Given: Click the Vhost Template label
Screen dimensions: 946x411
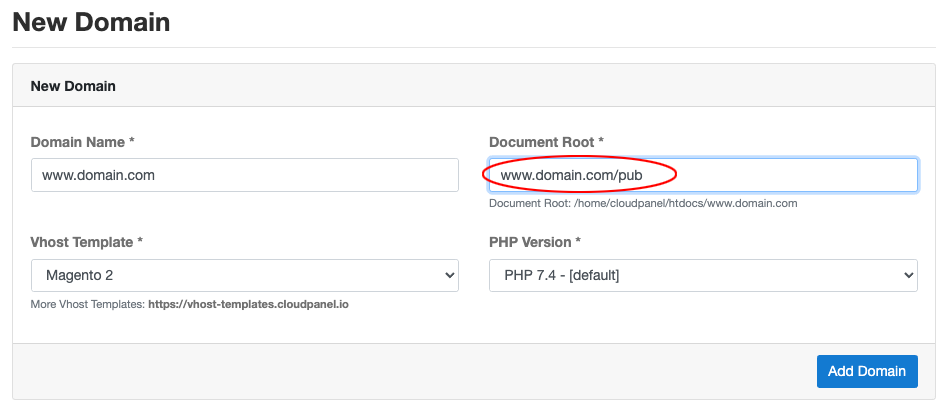Looking at the screenshot, I should click(x=86, y=242).
